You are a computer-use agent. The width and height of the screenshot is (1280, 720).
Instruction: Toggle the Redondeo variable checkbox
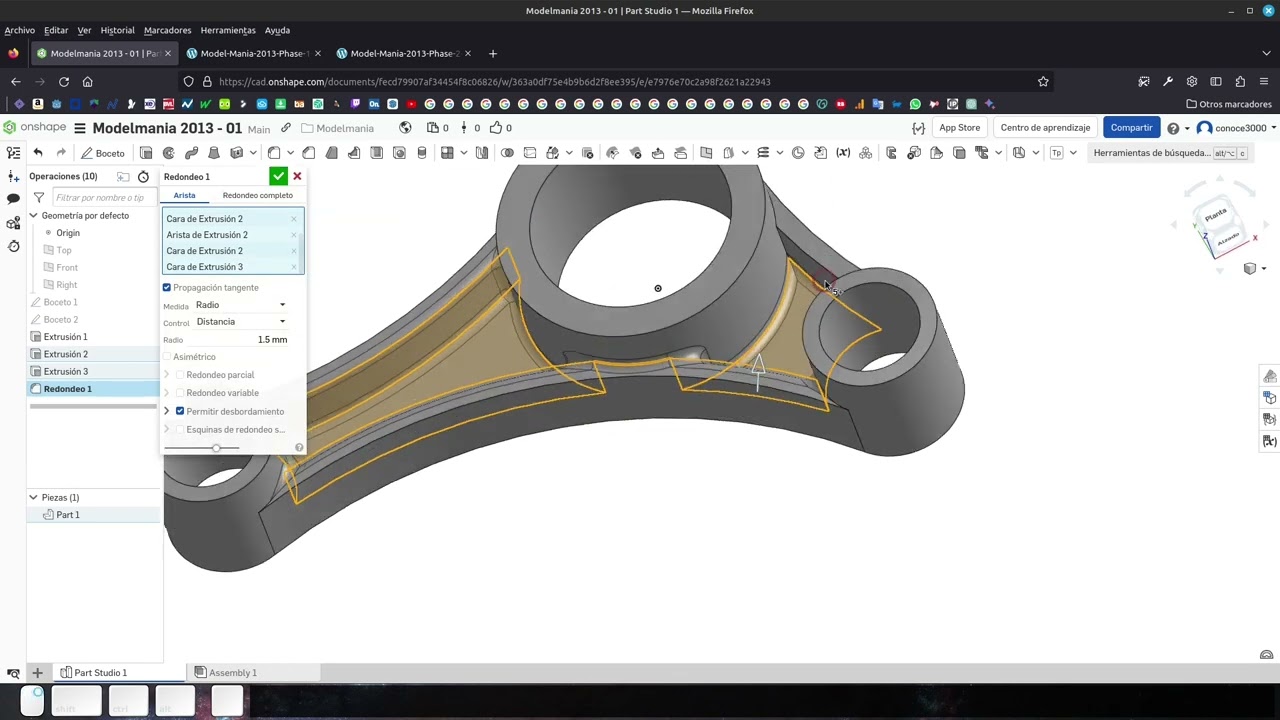pos(180,393)
